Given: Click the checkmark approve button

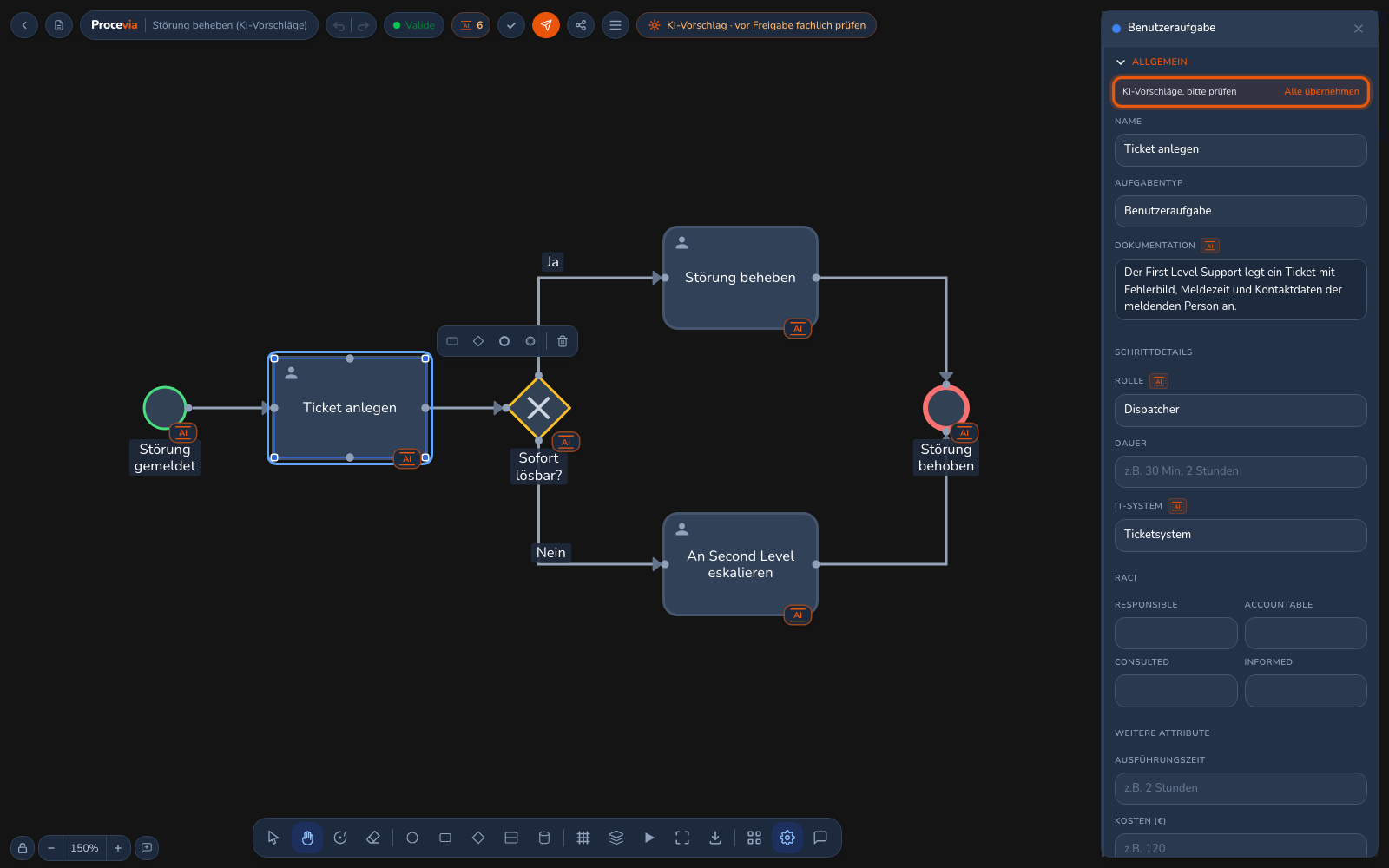Looking at the screenshot, I should click(511, 25).
